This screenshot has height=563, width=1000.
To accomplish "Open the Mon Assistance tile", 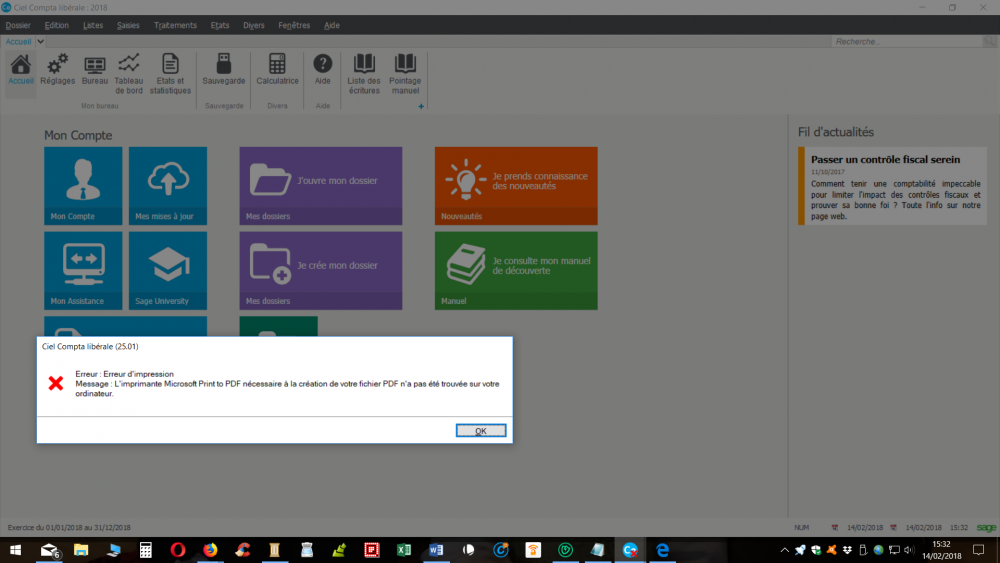I will tap(83, 270).
